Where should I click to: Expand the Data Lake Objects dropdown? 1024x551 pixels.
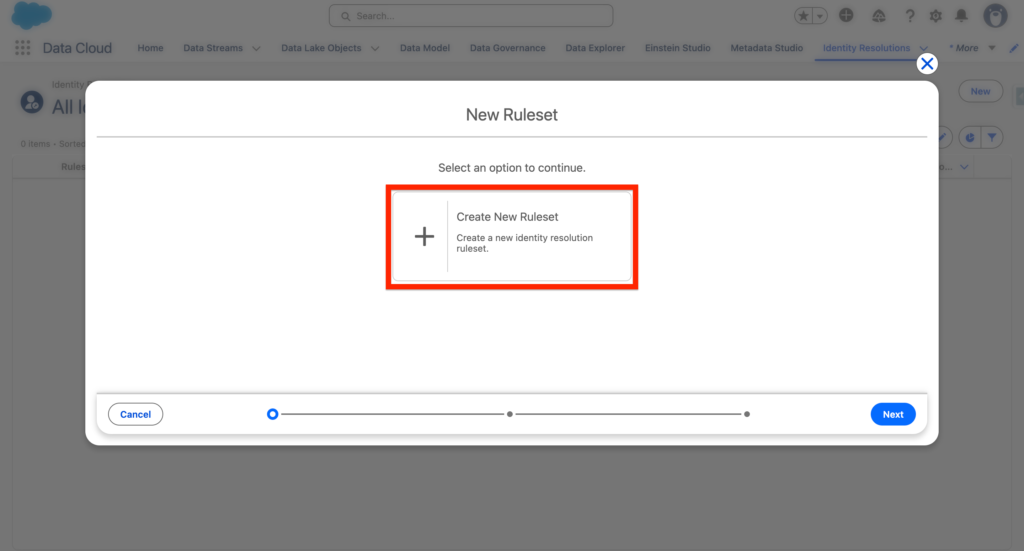[x=375, y=48]
